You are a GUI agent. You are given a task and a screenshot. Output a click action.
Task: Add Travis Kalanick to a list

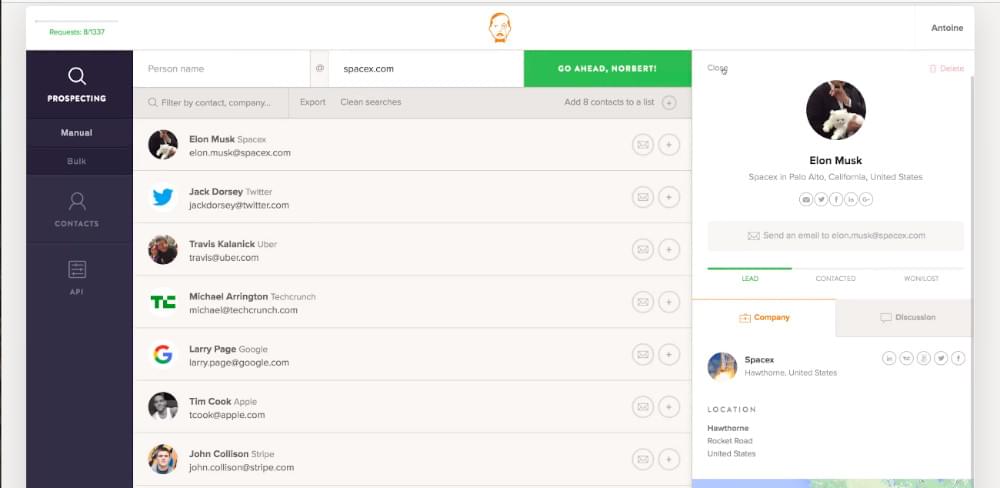point(669,249)
